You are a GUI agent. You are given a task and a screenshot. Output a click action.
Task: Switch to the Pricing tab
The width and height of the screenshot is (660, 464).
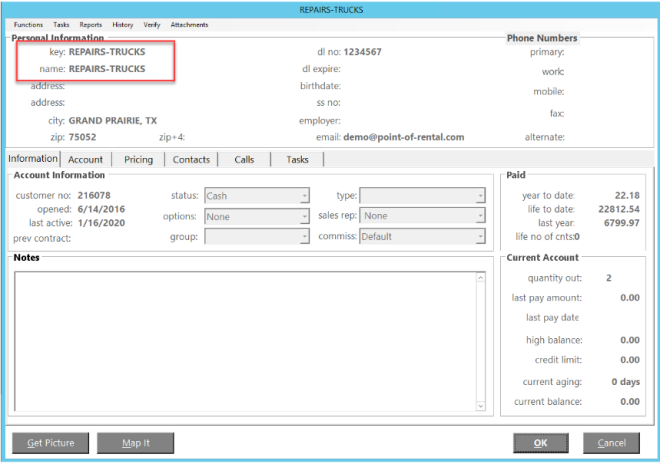point(138,160)
